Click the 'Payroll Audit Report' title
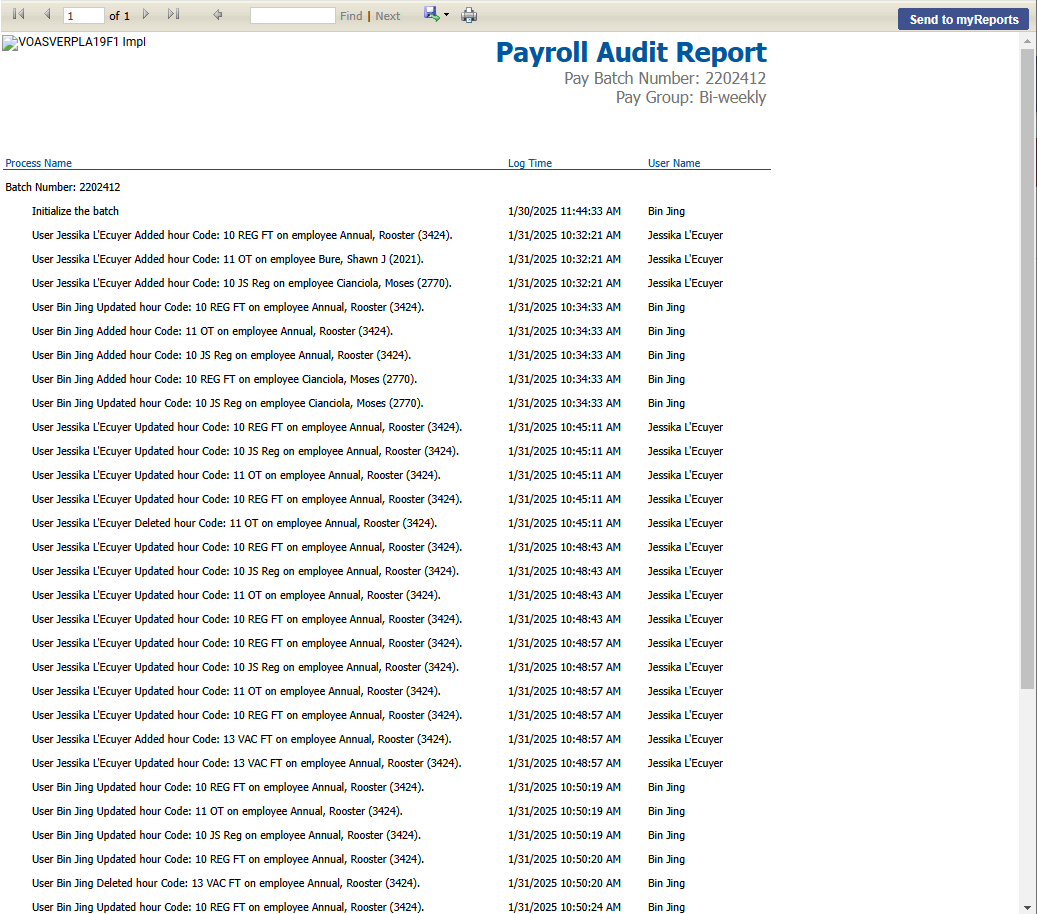Viewport: 1037px width, 914px height. 631,52
